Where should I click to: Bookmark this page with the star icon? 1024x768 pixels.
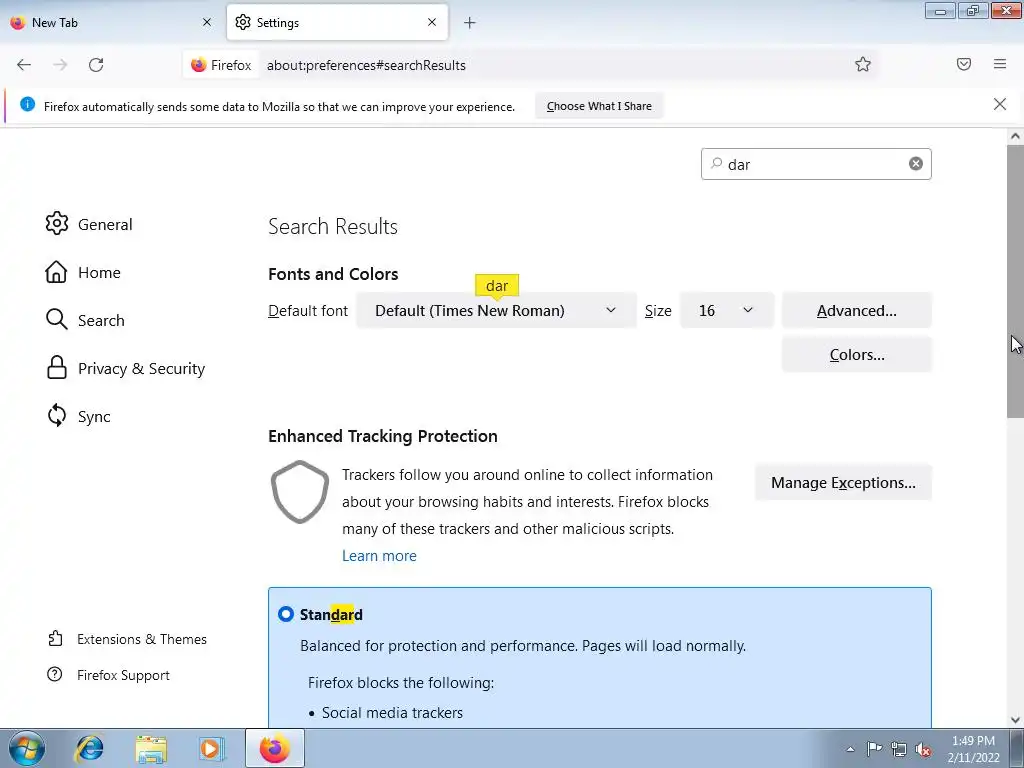point(863,64)
